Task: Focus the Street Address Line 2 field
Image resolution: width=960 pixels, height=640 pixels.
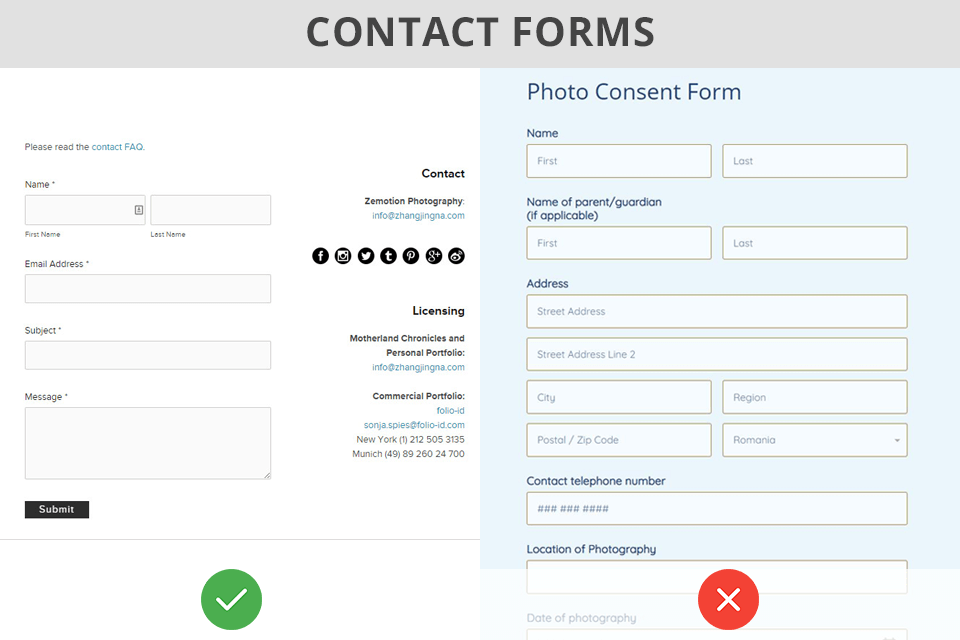Action: tap(717, 354)
